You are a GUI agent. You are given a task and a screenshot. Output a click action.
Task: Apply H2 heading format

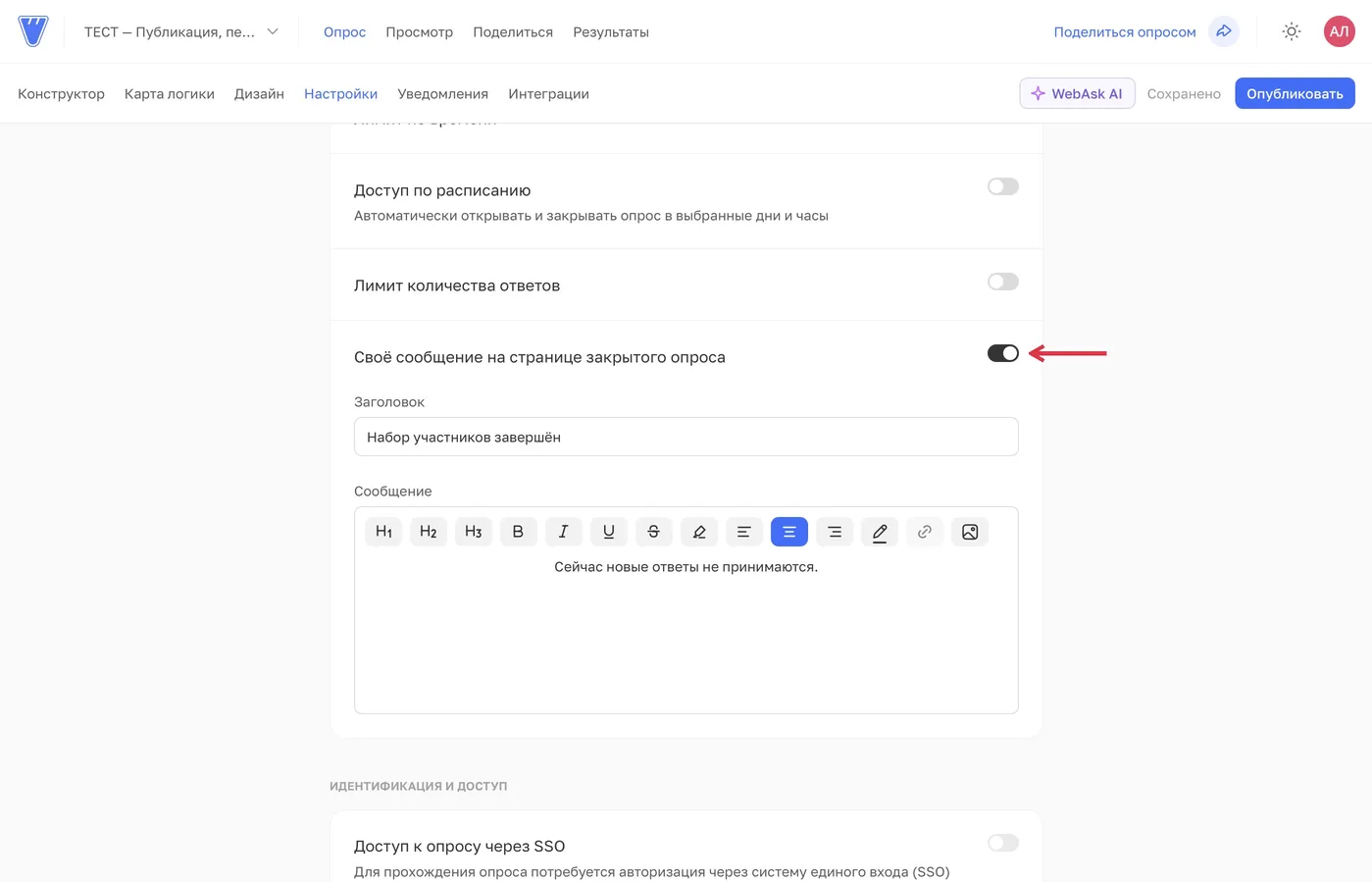click(x=429, y=532)
